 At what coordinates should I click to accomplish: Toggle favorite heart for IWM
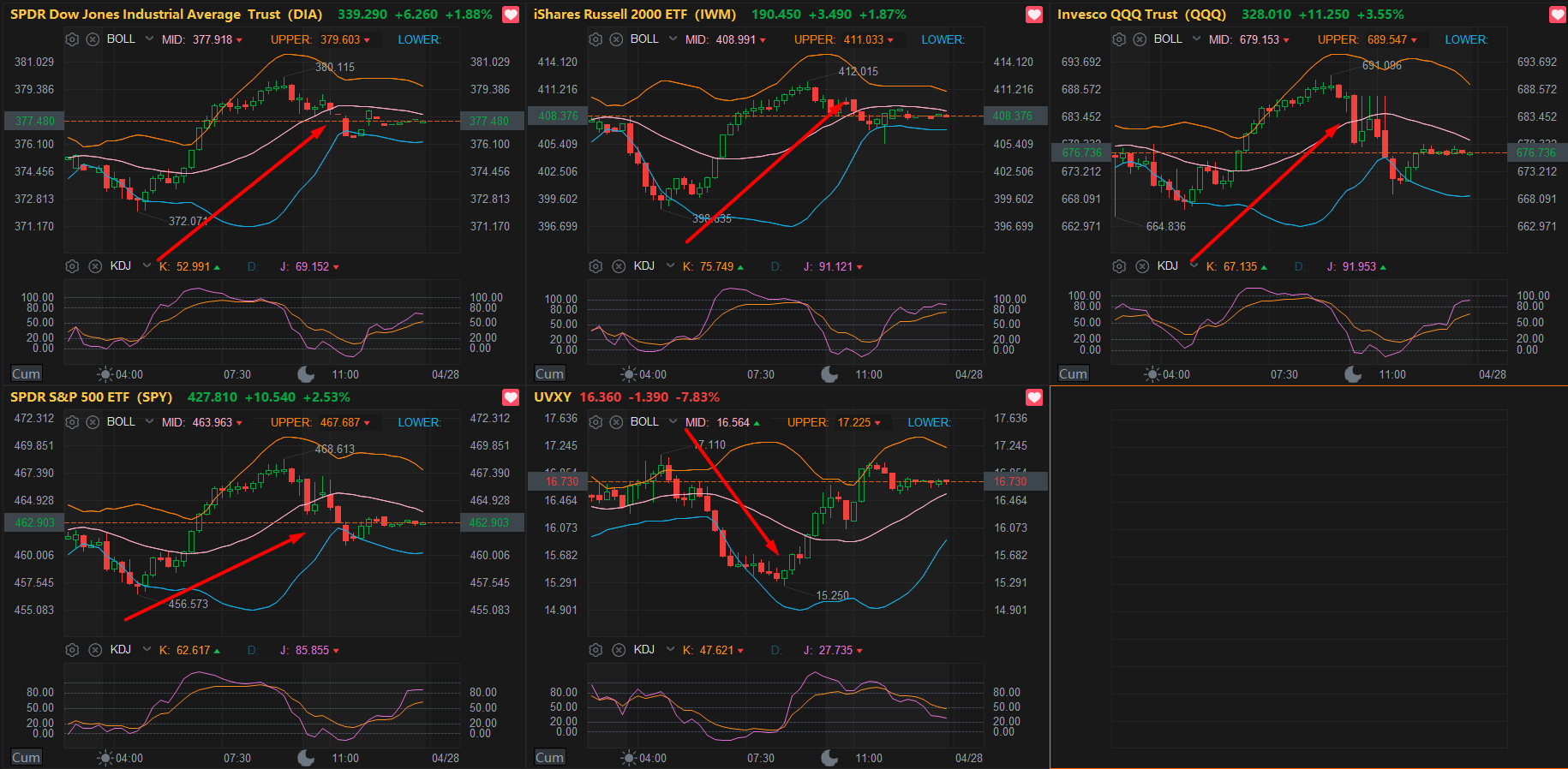click(x=1034, y=15)
